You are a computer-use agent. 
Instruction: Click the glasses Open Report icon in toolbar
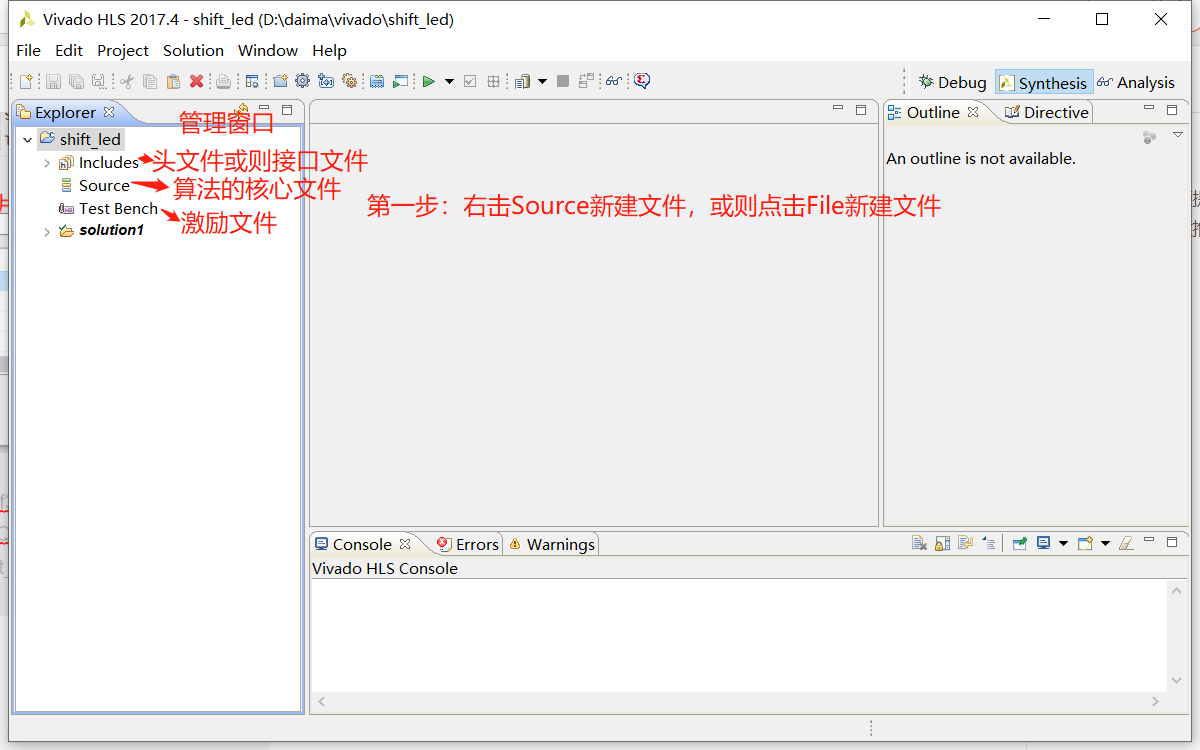tap(613, 81)
